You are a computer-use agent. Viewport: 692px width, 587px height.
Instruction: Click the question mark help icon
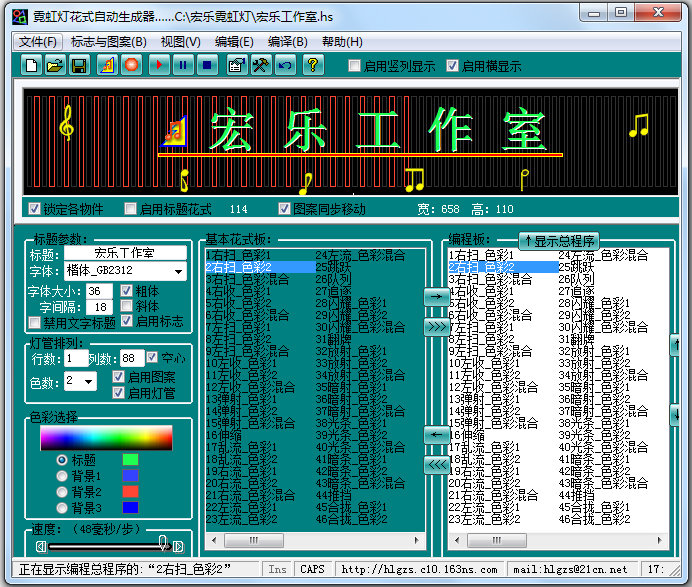point(313,65)
